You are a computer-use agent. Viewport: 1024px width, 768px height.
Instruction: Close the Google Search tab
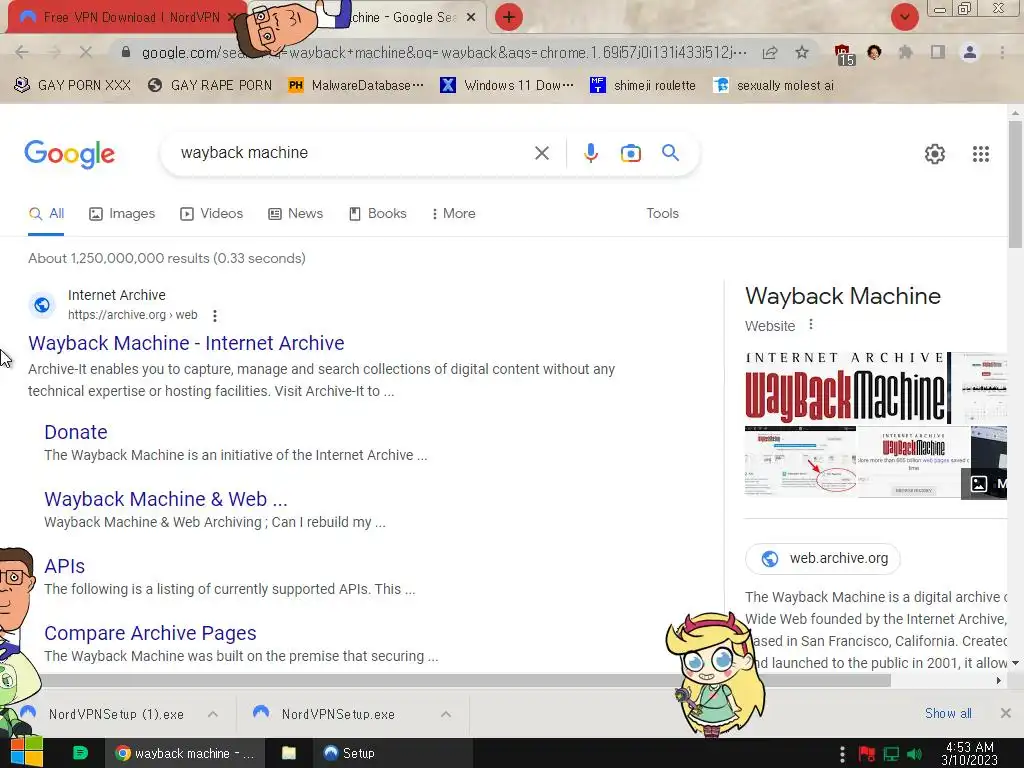471,18
